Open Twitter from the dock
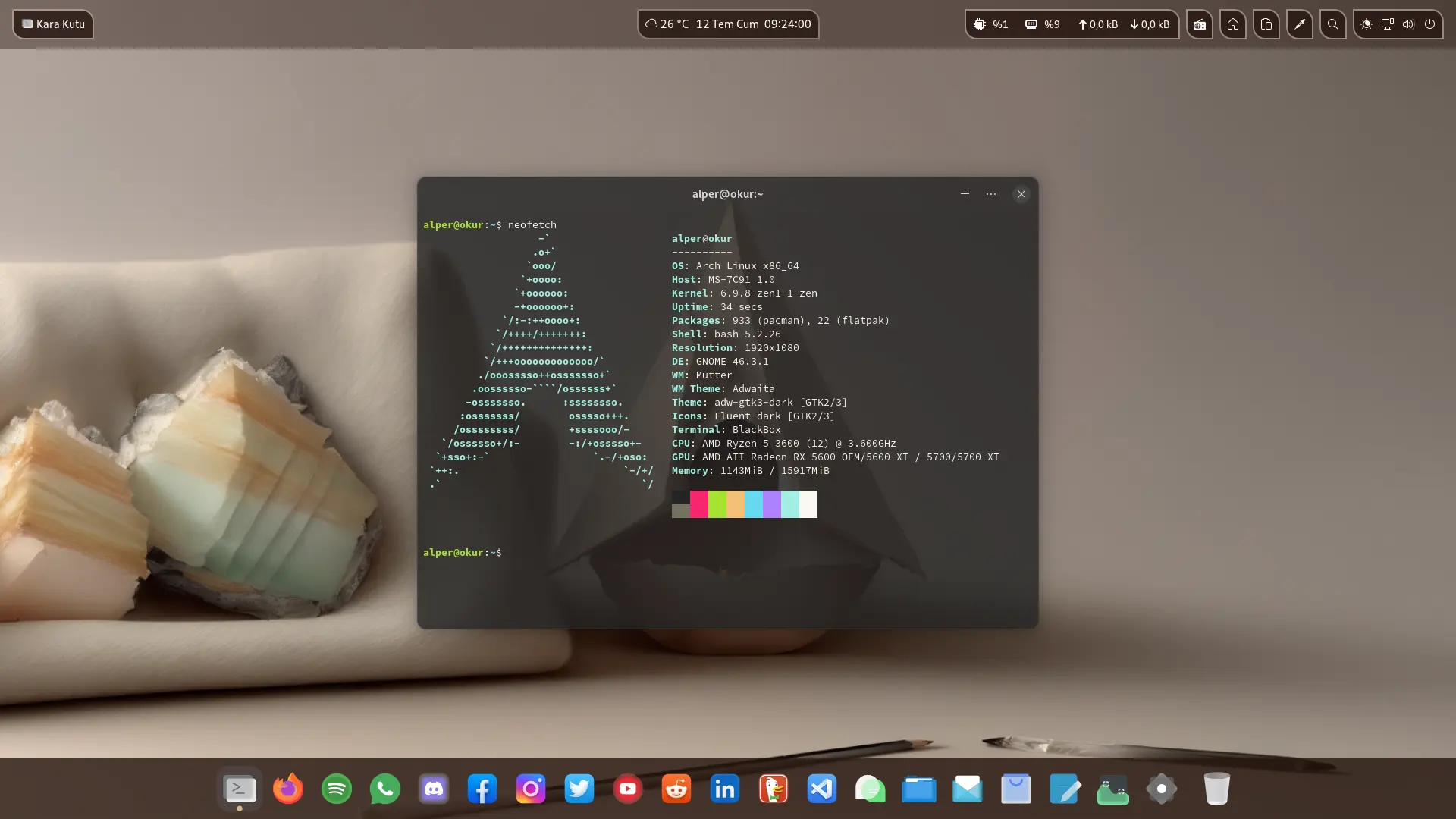Image resolution: width=1456 pixels, height=819 pixels. [579, 789]
